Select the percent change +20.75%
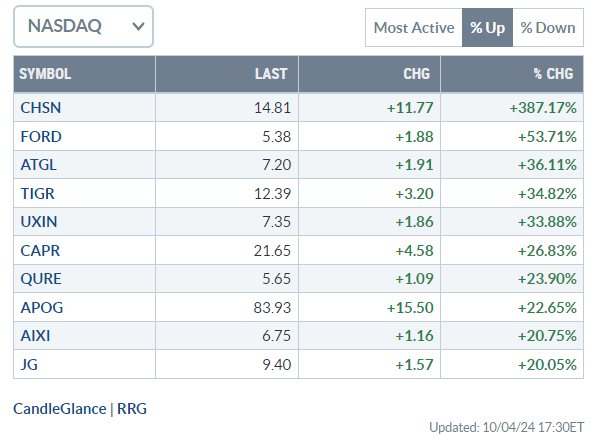Image resolution: width=598 pixels, height=441 pixels. click(x=547, y=336)
